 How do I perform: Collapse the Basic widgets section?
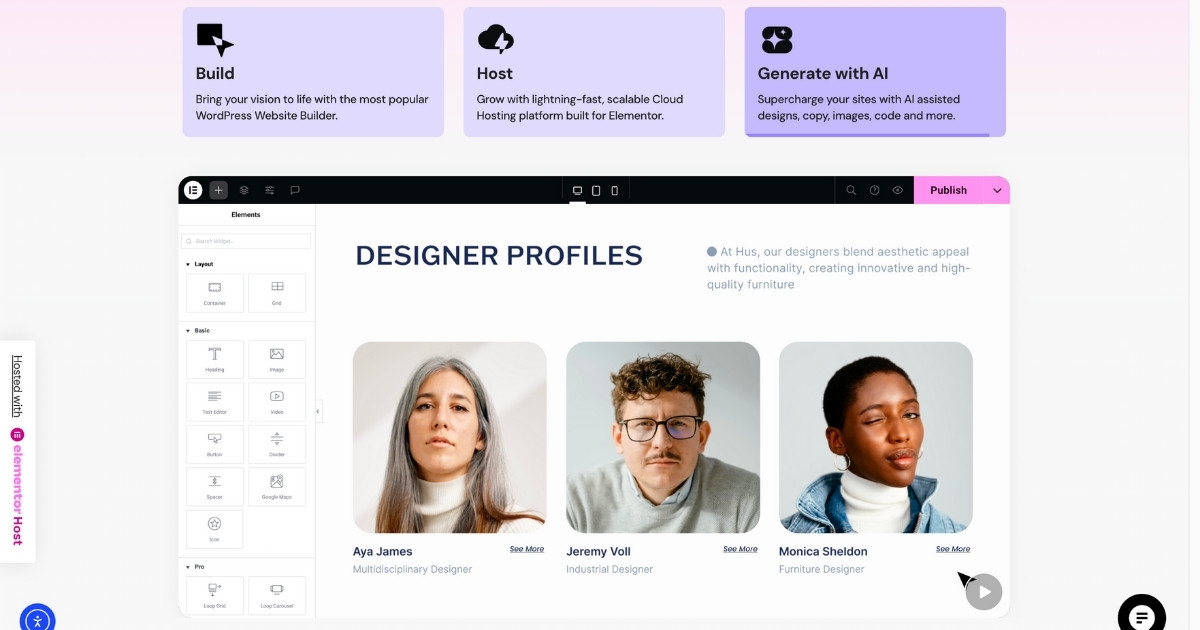[x=187, y=330]
